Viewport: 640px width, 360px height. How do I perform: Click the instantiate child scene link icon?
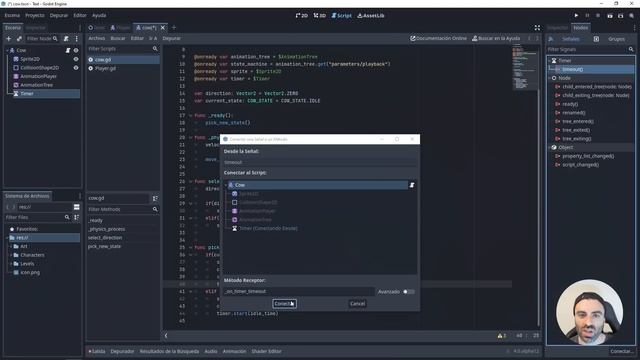tap(19, 39)
